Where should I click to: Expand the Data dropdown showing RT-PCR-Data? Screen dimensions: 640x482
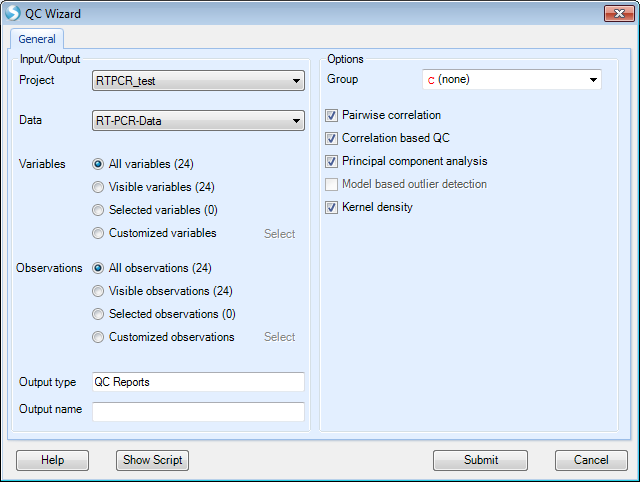click(198, 121)
